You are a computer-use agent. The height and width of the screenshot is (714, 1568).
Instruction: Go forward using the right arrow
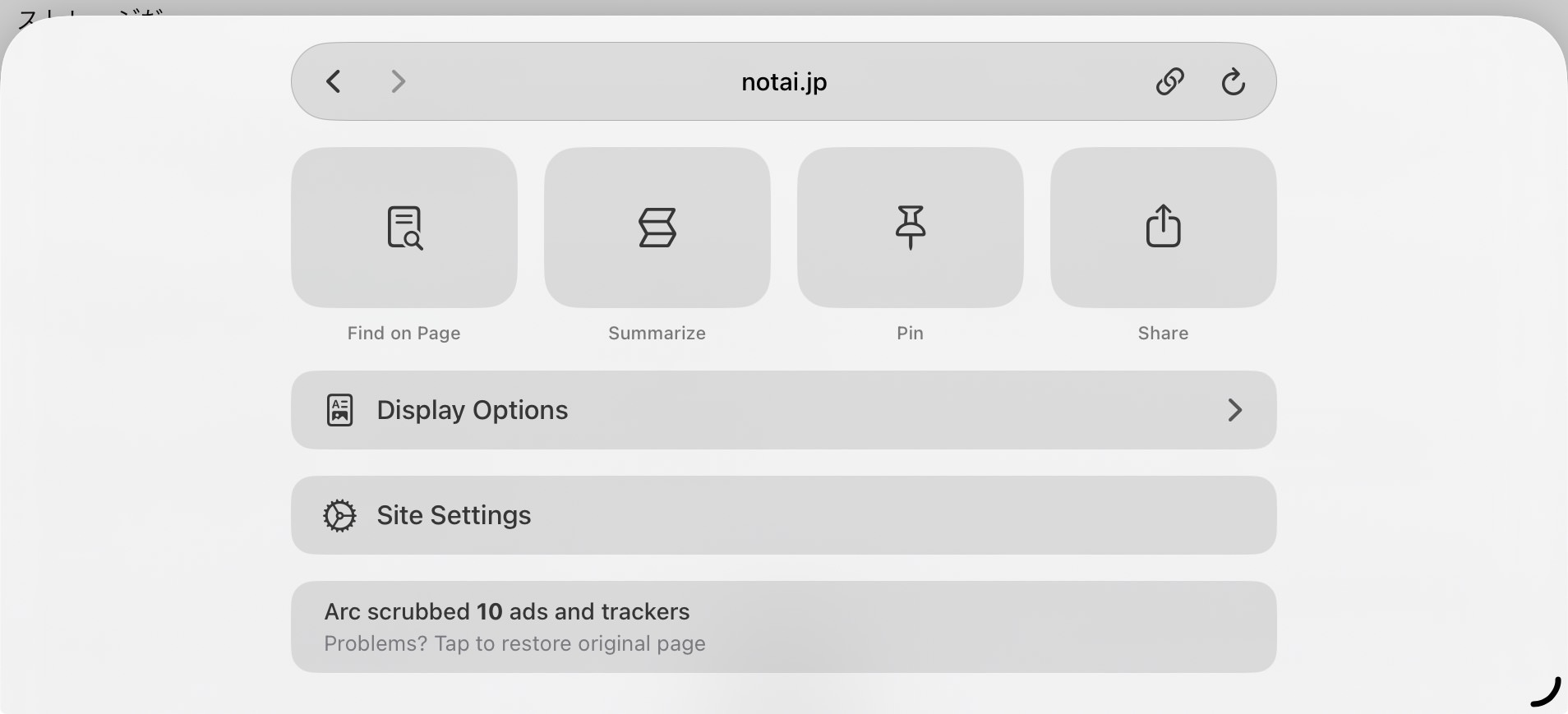[x=399, y=81]
